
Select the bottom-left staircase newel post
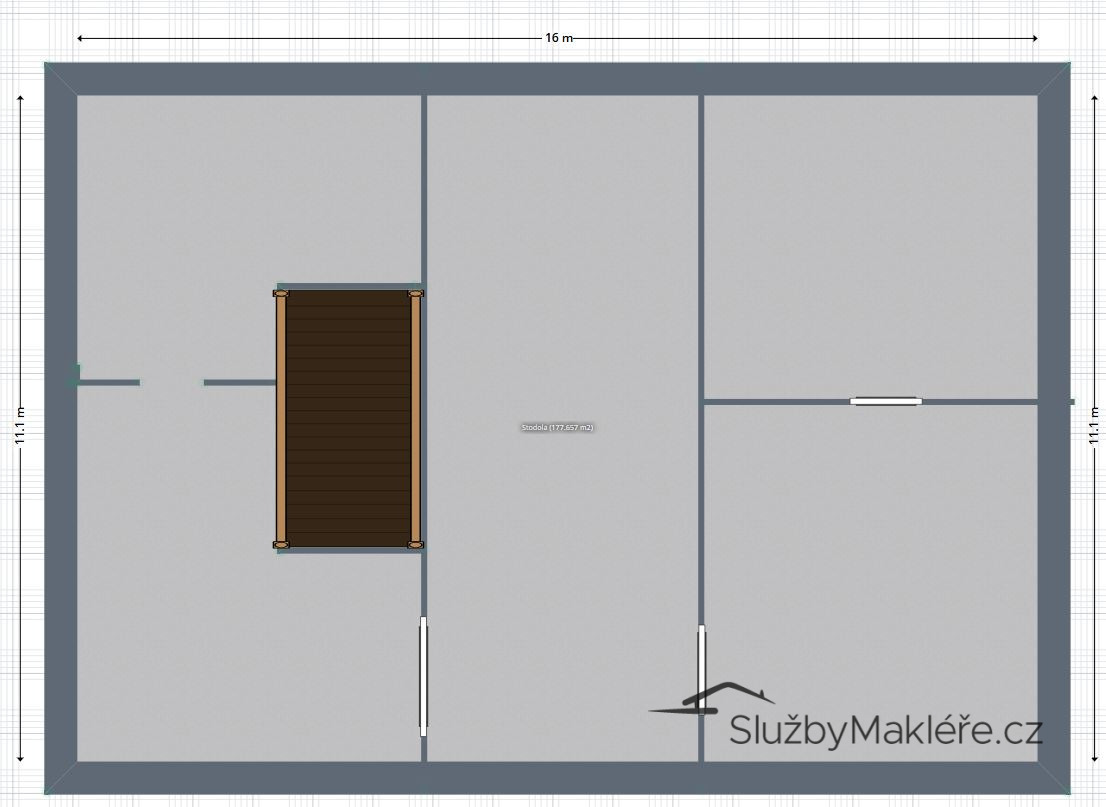[281, 545]
